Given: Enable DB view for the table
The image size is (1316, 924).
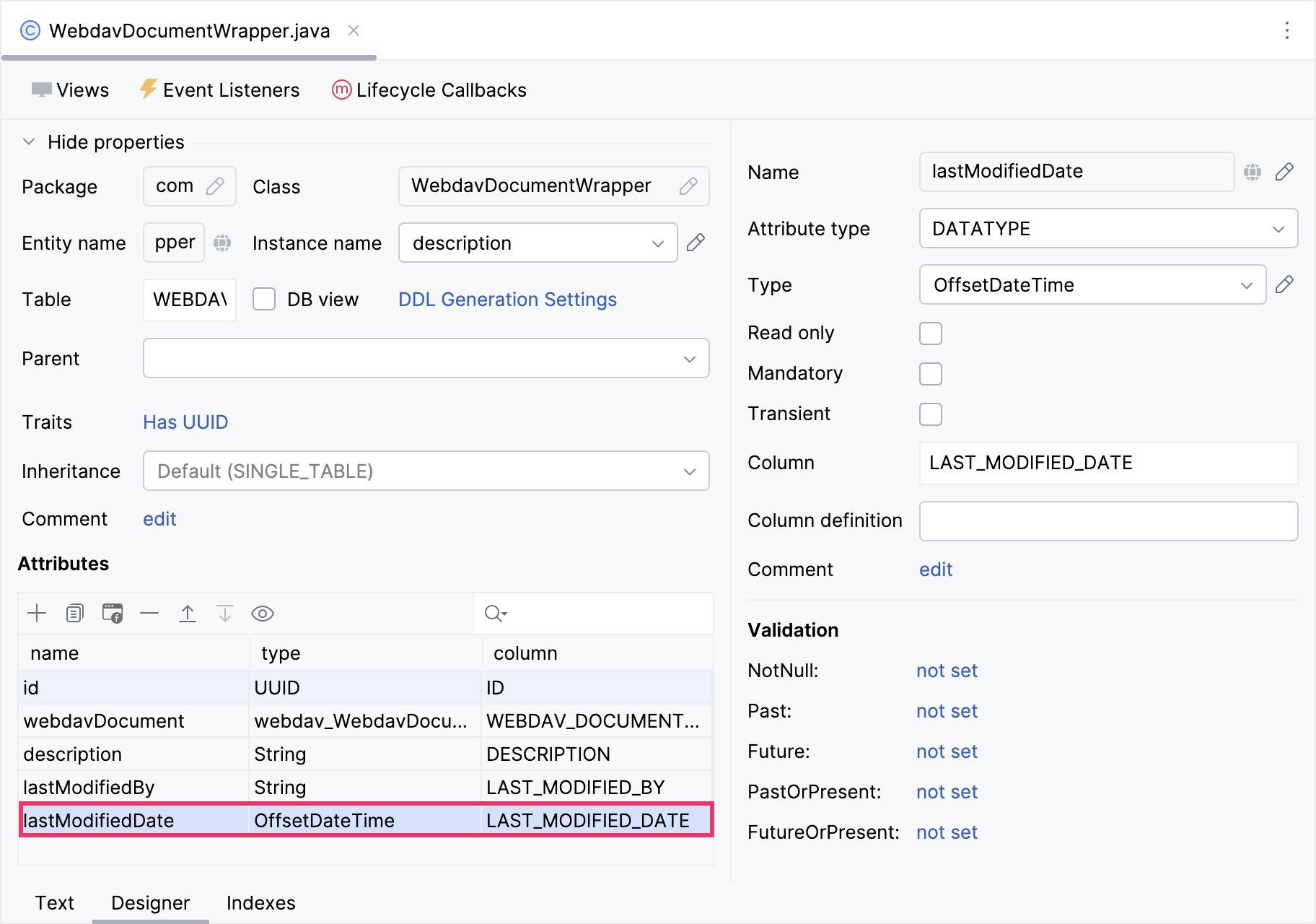Looking at the screenshot, I should (265, 299).
